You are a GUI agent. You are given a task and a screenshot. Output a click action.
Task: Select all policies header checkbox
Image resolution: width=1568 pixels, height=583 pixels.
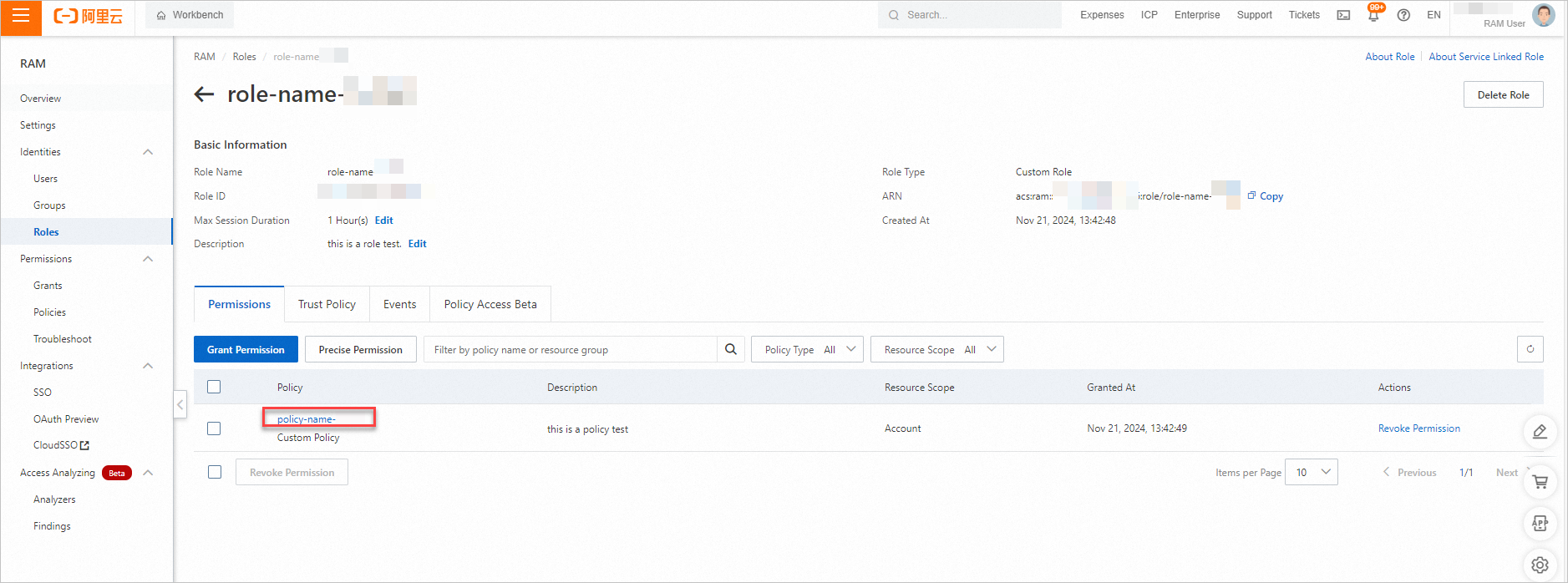point(214,387)
